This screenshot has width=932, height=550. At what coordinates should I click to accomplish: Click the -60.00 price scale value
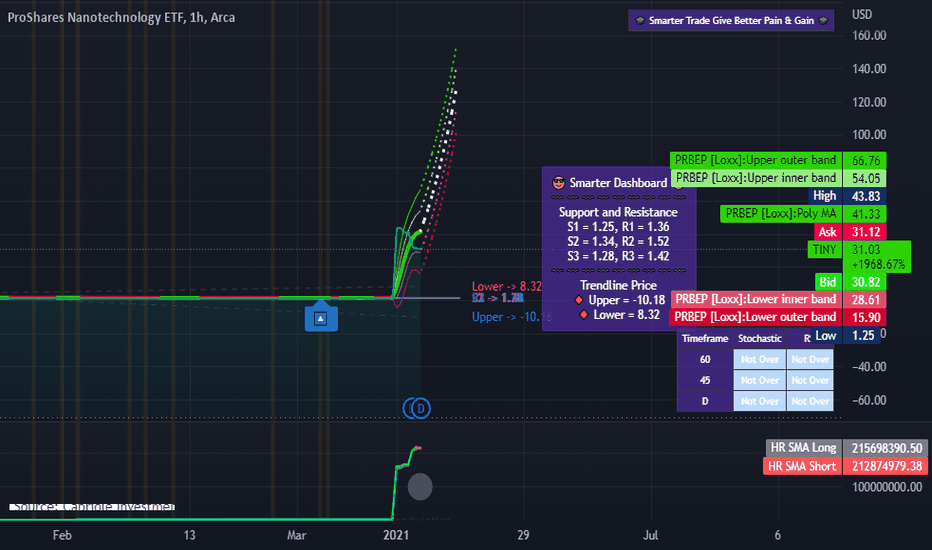coord(869,400)
